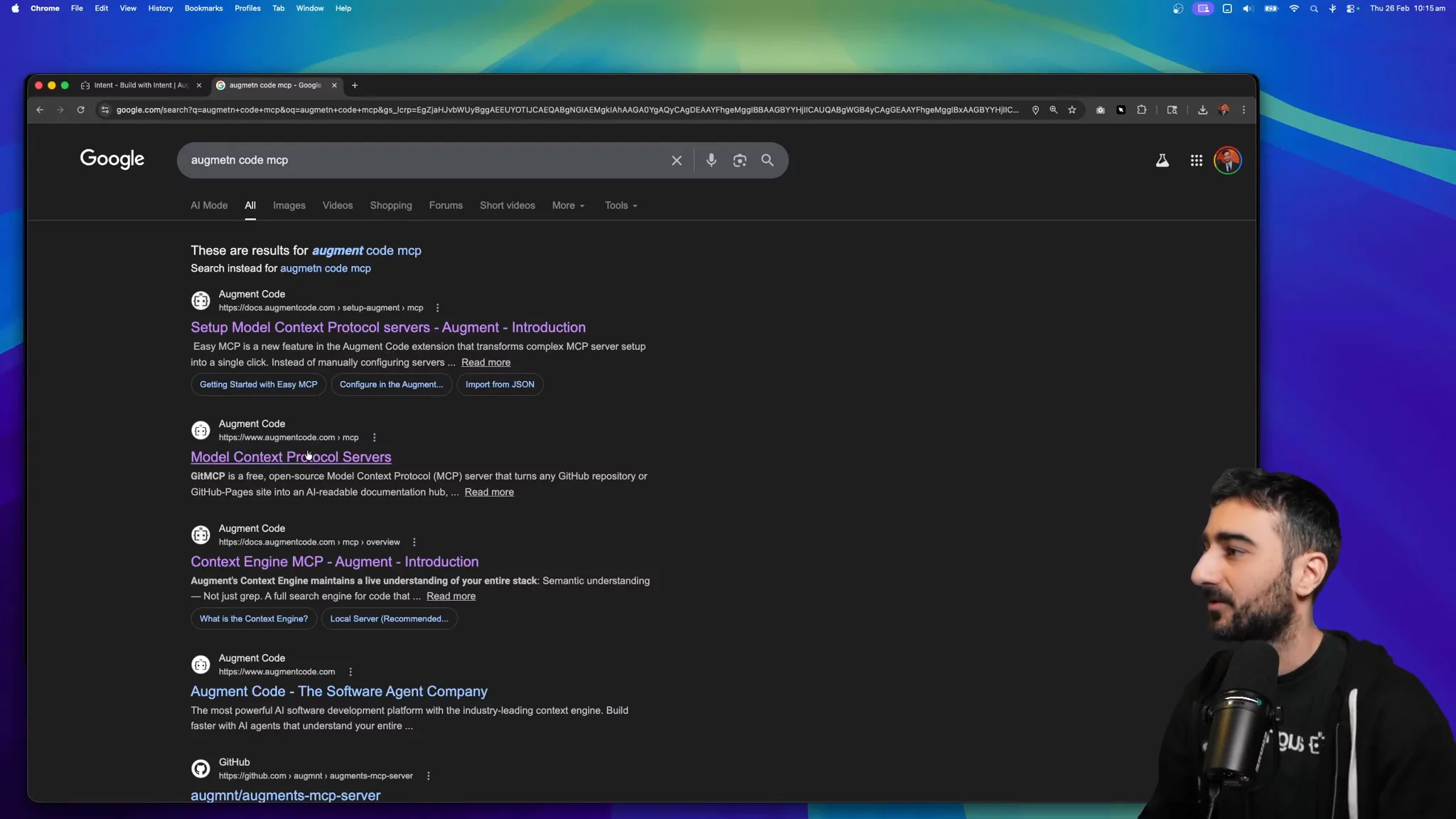The image size is (1456, 819).
Task: Click Search instead for augmetn code mcp
Action: (325, 268)
